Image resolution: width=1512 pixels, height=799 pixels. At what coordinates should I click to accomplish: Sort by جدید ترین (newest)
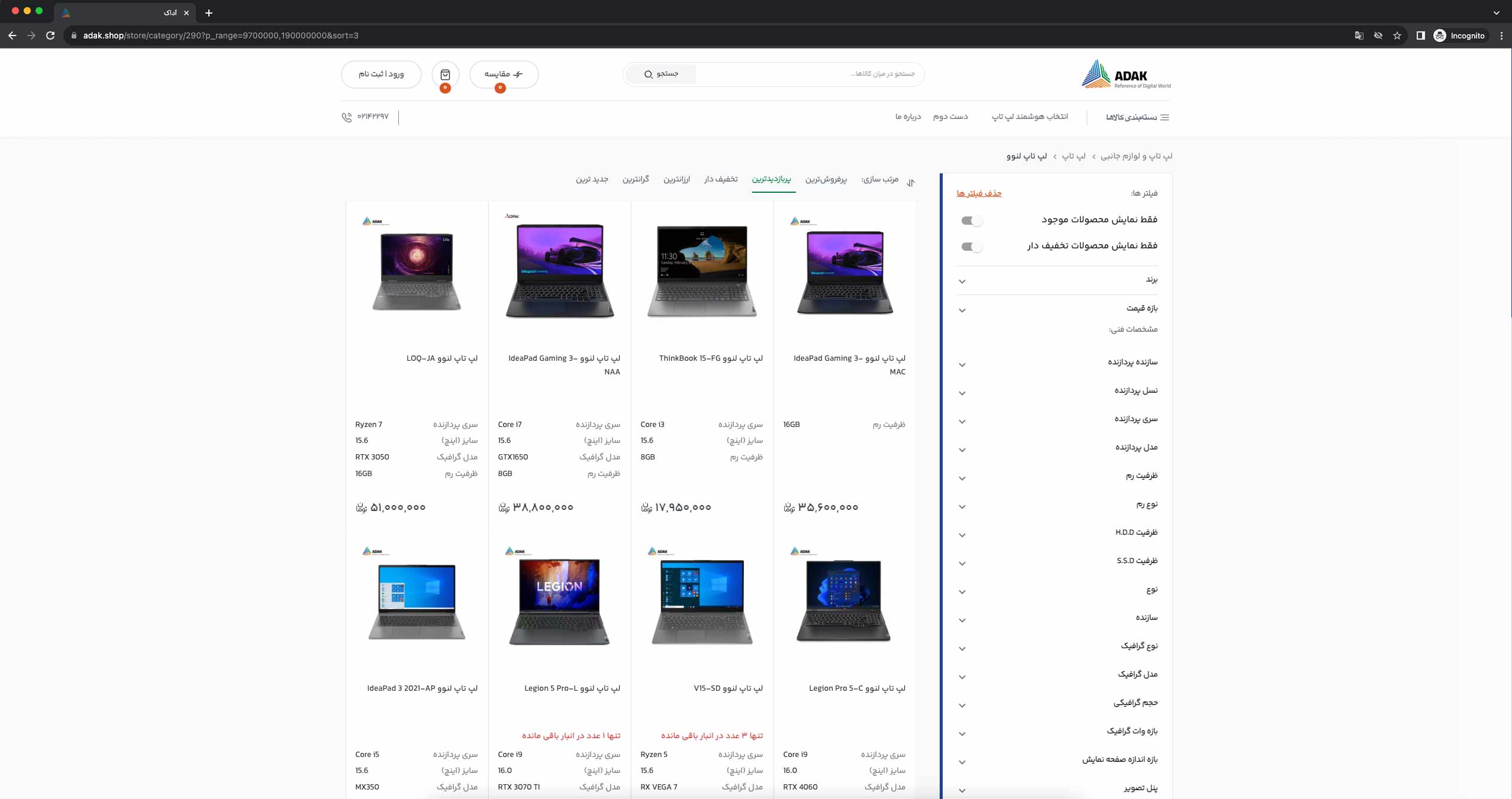click(x=592, y=179)
